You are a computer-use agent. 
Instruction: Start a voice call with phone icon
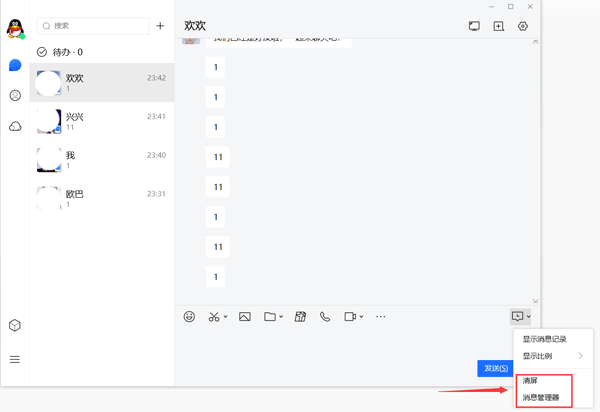point(325,316)
